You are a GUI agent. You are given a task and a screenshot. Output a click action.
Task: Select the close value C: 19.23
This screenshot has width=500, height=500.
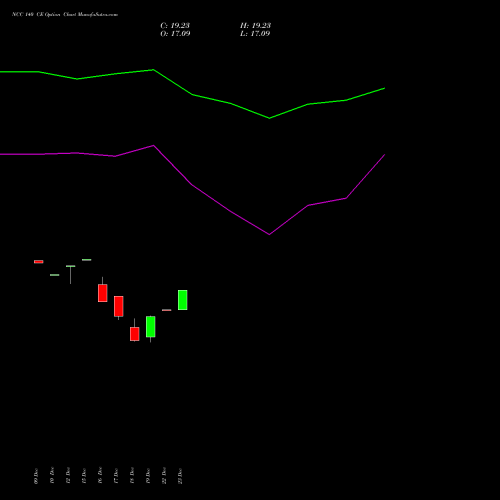(x=175, y=26)
